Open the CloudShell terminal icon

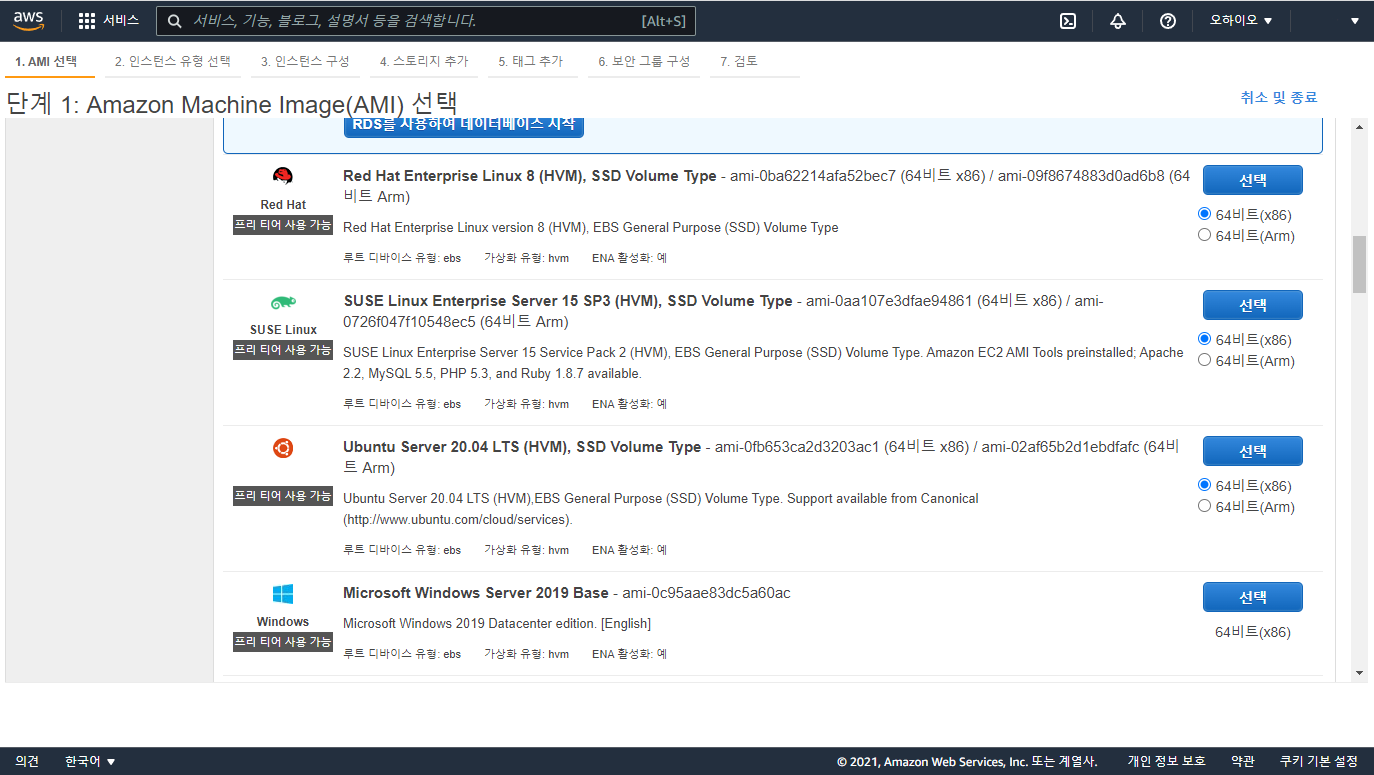(x=1068, y=21)
